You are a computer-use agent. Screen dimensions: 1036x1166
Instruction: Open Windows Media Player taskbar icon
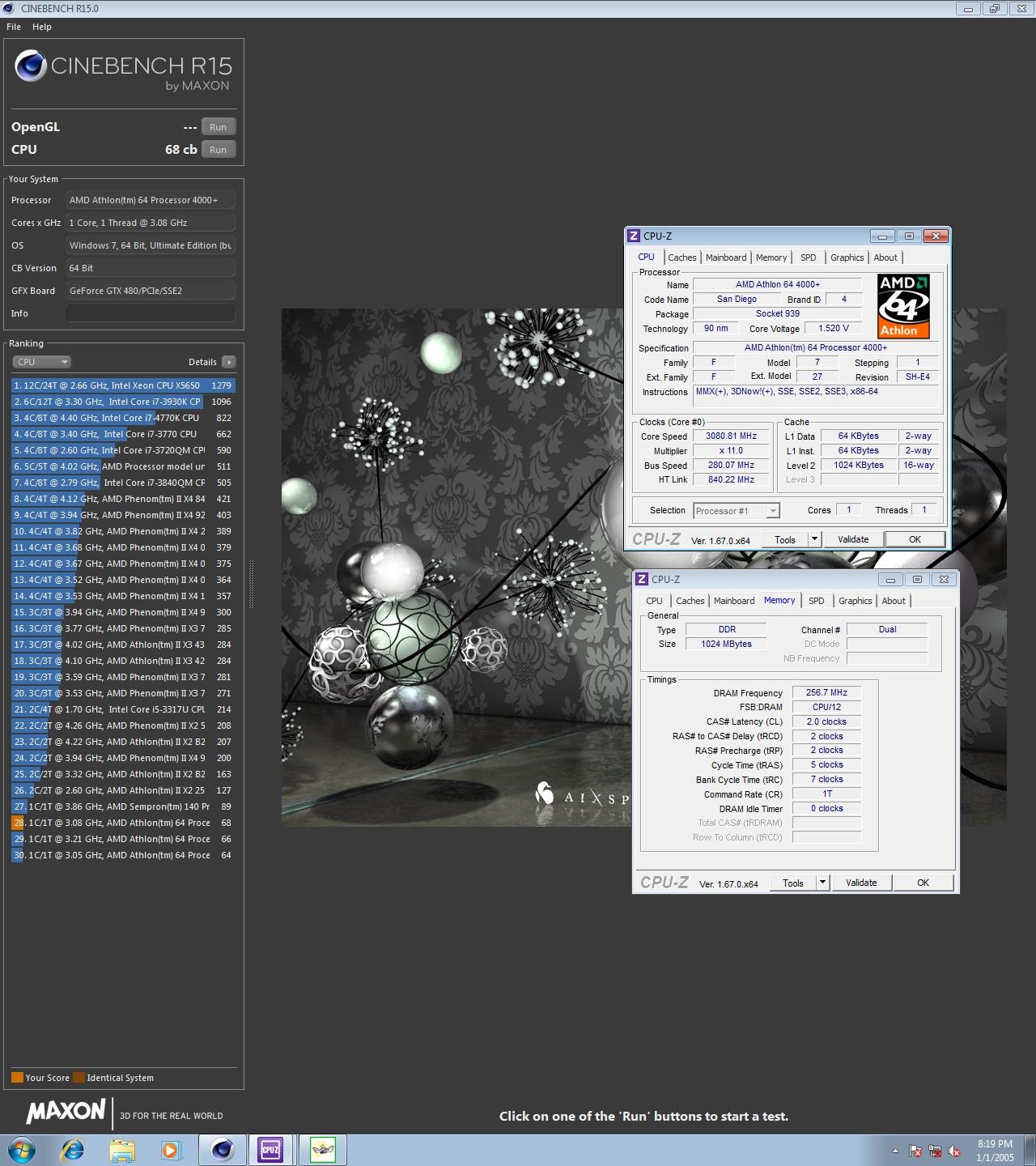pos(170,1150)
